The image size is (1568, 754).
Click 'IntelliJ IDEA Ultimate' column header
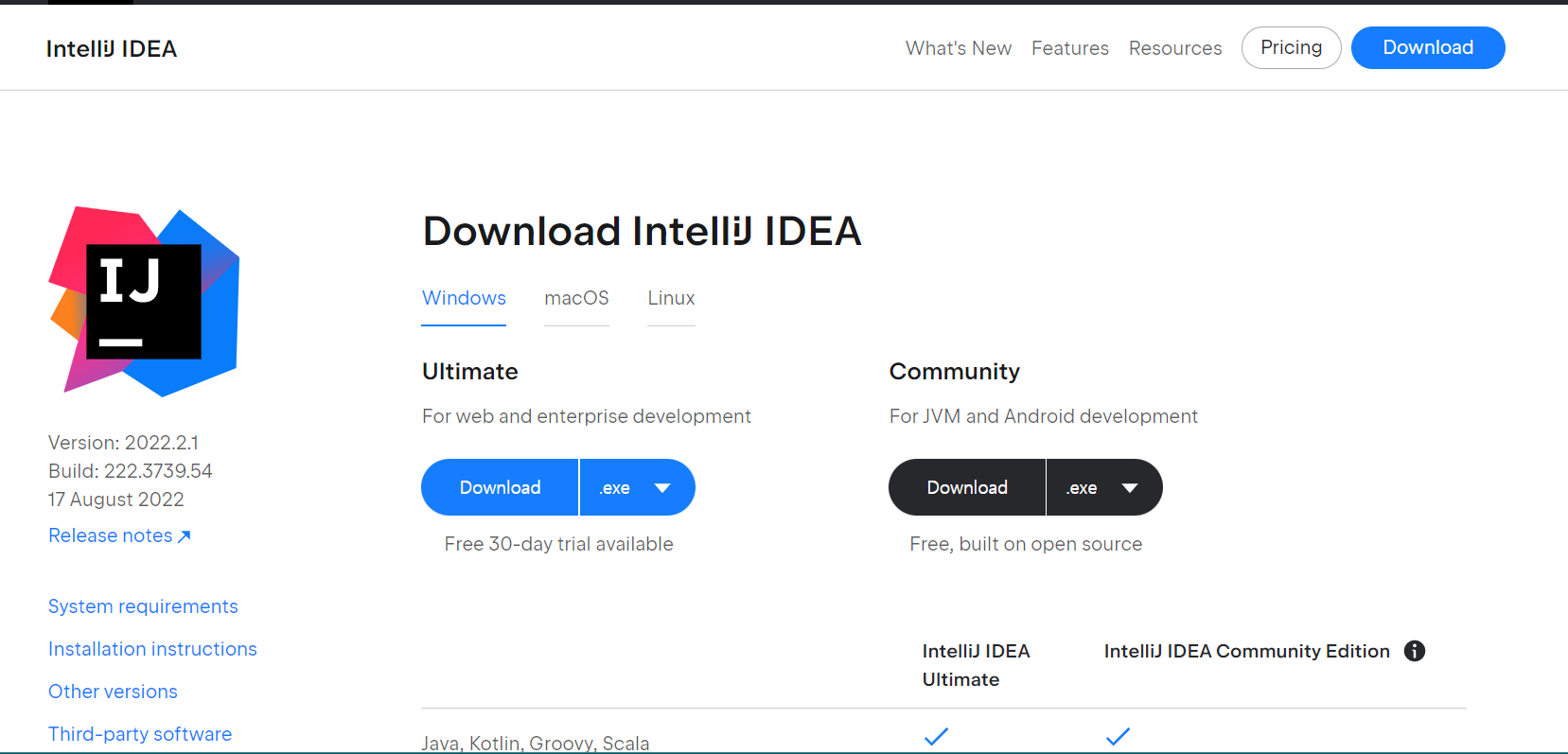[x=976, y=665]
